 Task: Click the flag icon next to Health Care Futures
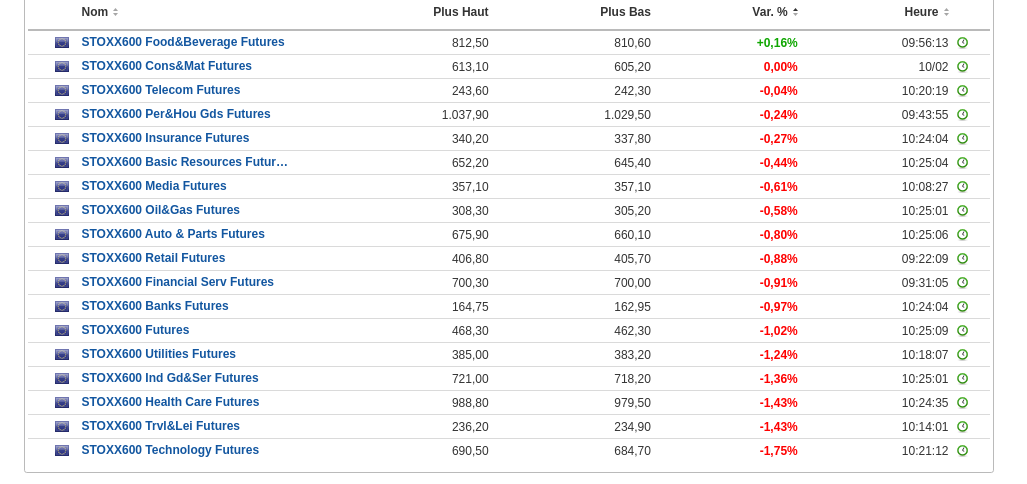pyautogui.click(x=62, y=403)
